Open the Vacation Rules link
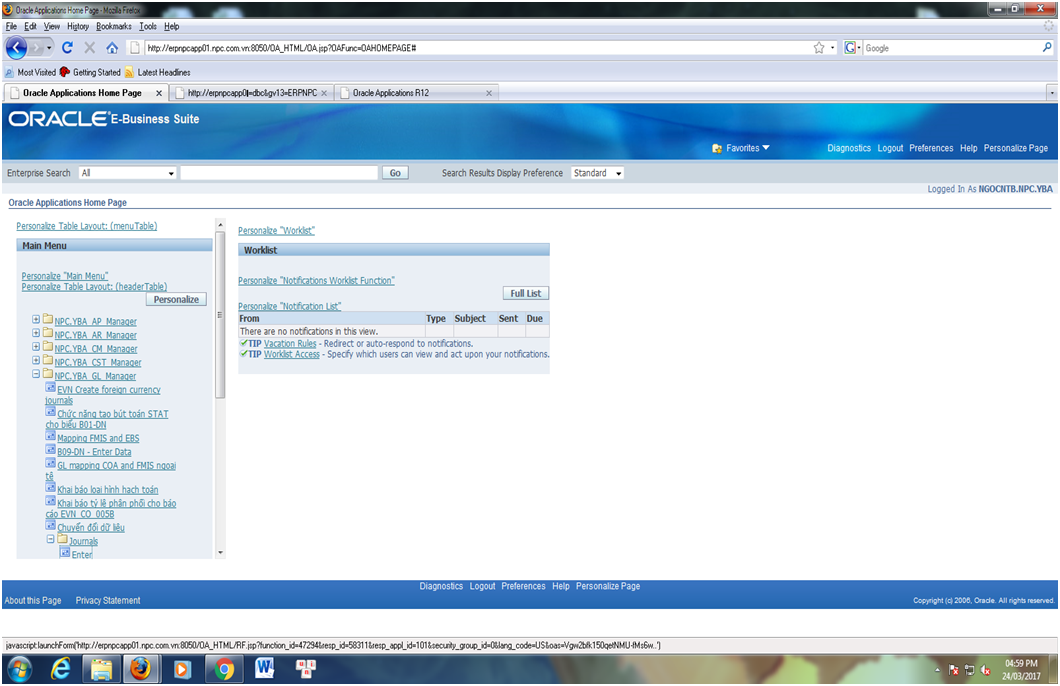 click(x=290, y=343)
